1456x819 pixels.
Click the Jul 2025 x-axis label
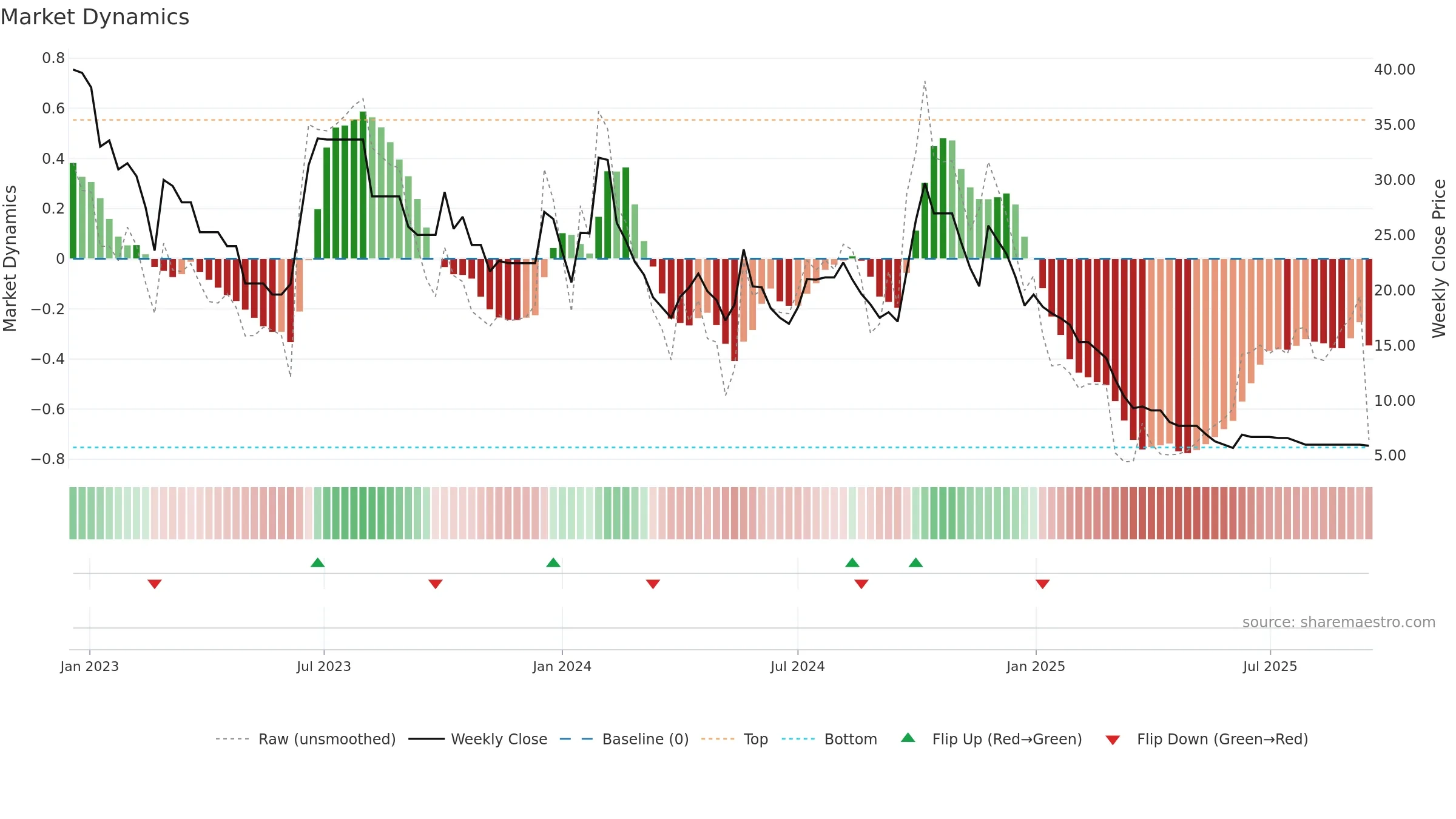tap(1270, 666)
